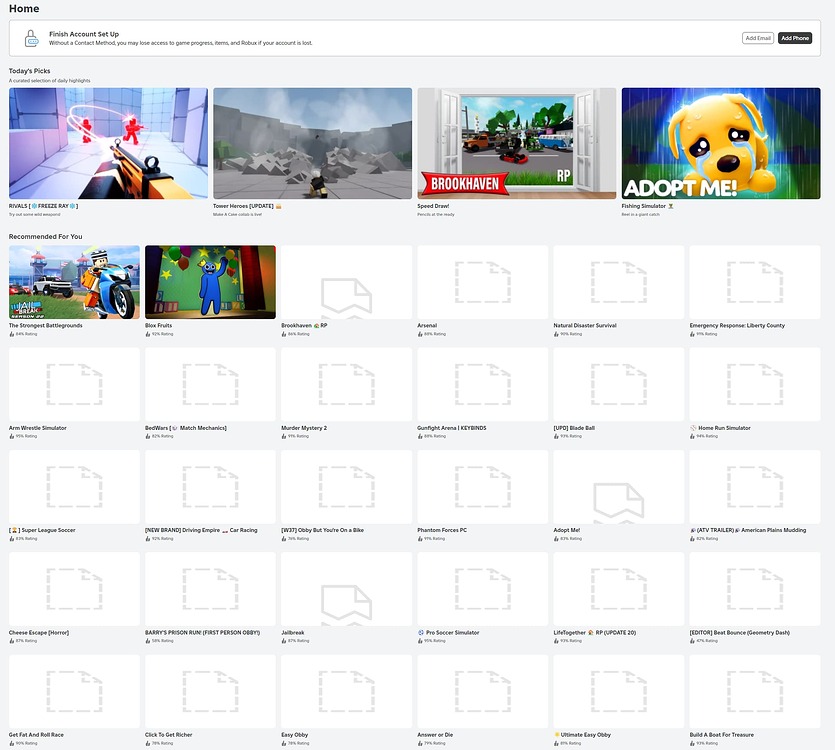Click the rating icon beneath Jailbreak
This screenshot has height=750, width=835.
(x=284, y=640)
